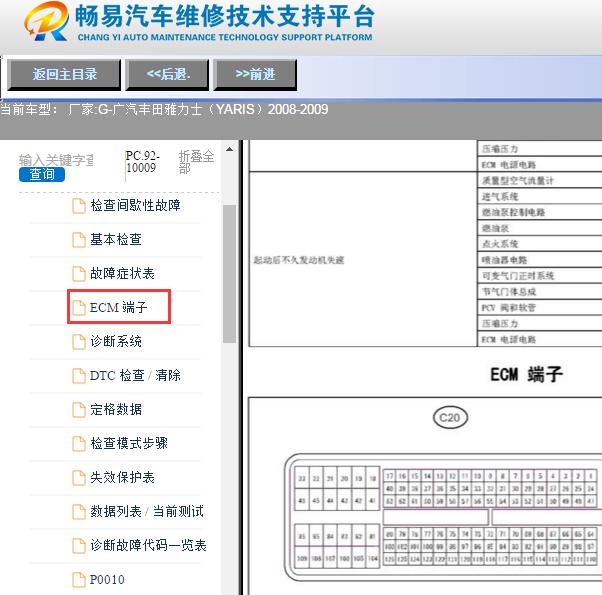Click 折叠全部 to collapse all
The image size is (602, 595).
196,162
